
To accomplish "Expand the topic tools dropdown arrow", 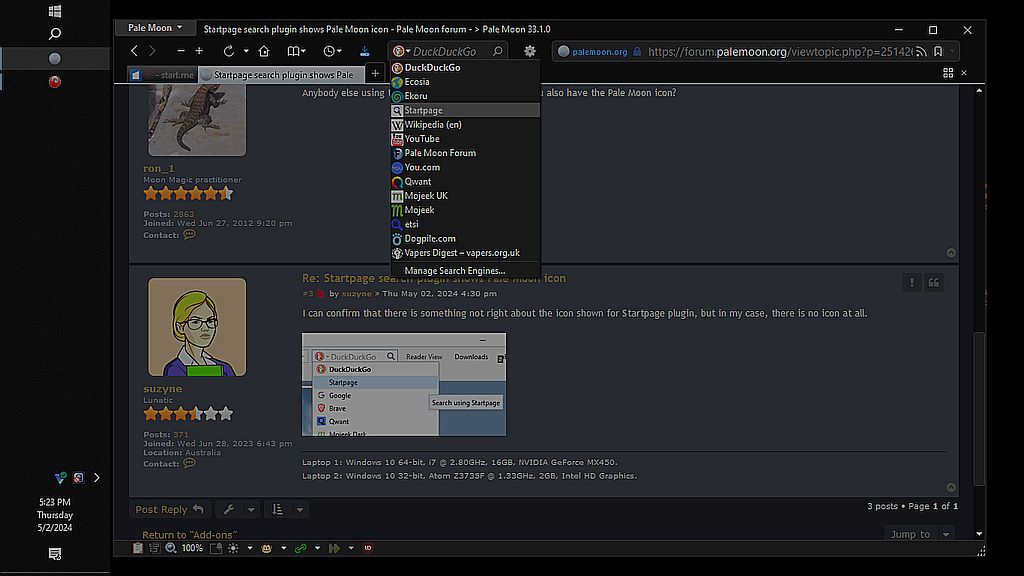I will (251, 509).
